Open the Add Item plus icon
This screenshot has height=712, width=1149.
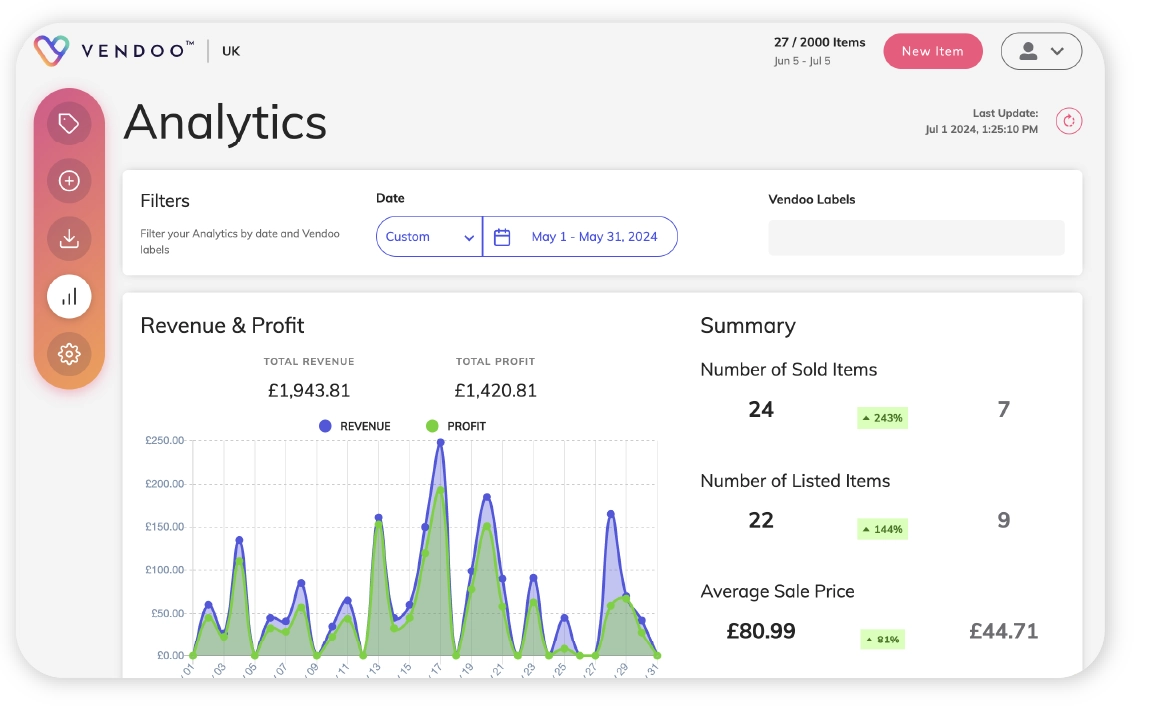tap(68, 181)
